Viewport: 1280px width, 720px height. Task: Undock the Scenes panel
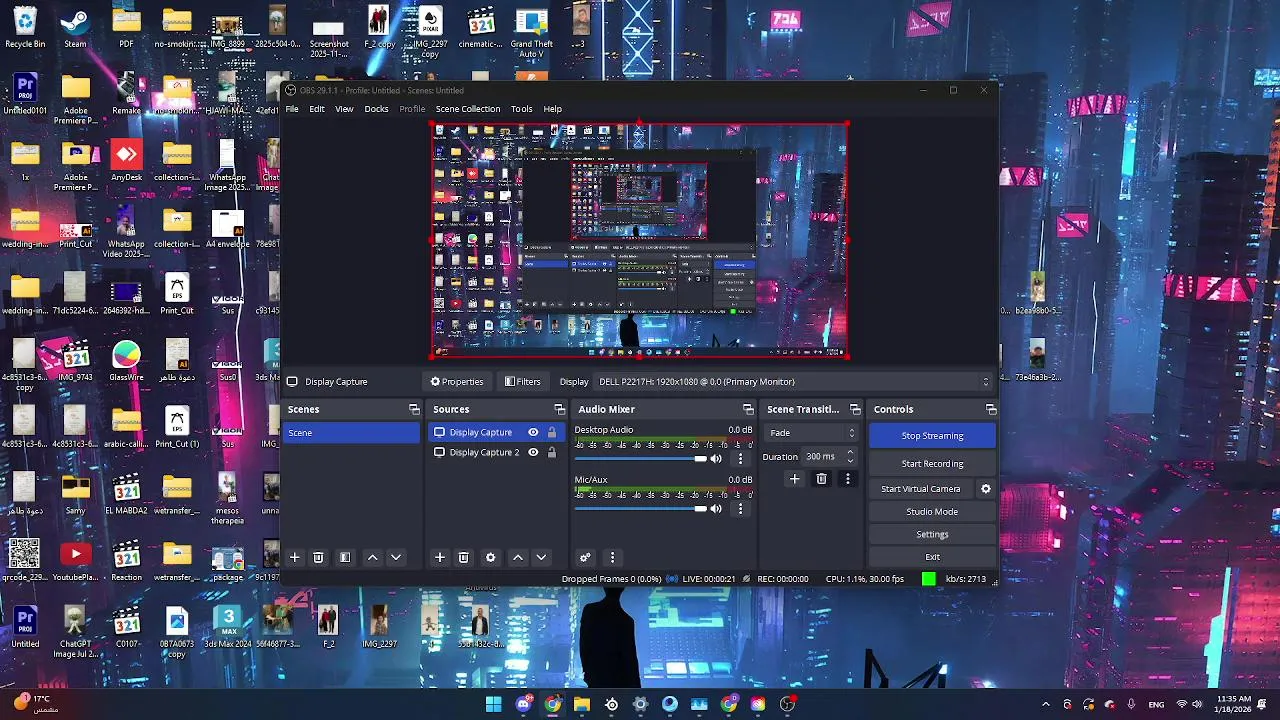pyautogui.click(x=414, y=409)
